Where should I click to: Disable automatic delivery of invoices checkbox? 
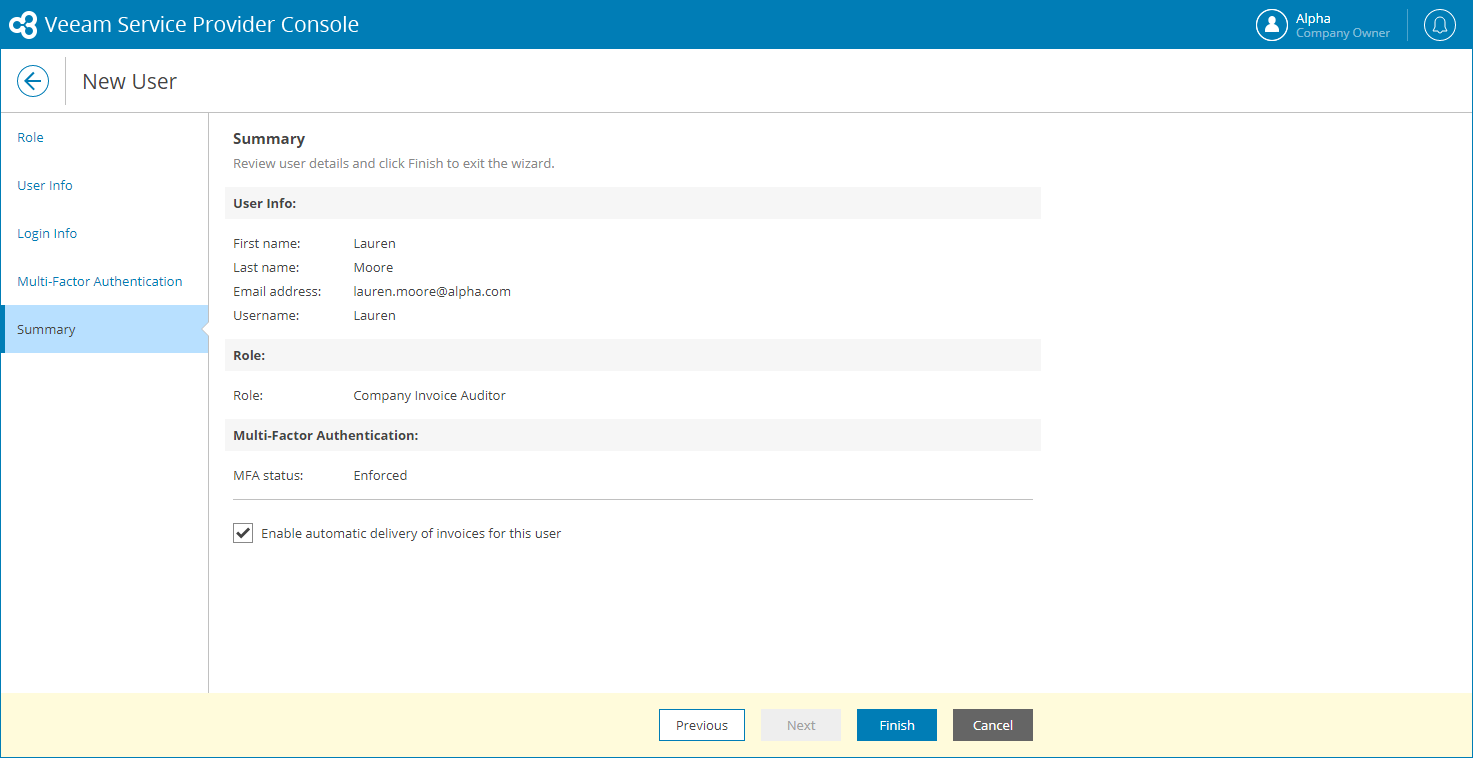pyautogui.click(x=243, y=533)
